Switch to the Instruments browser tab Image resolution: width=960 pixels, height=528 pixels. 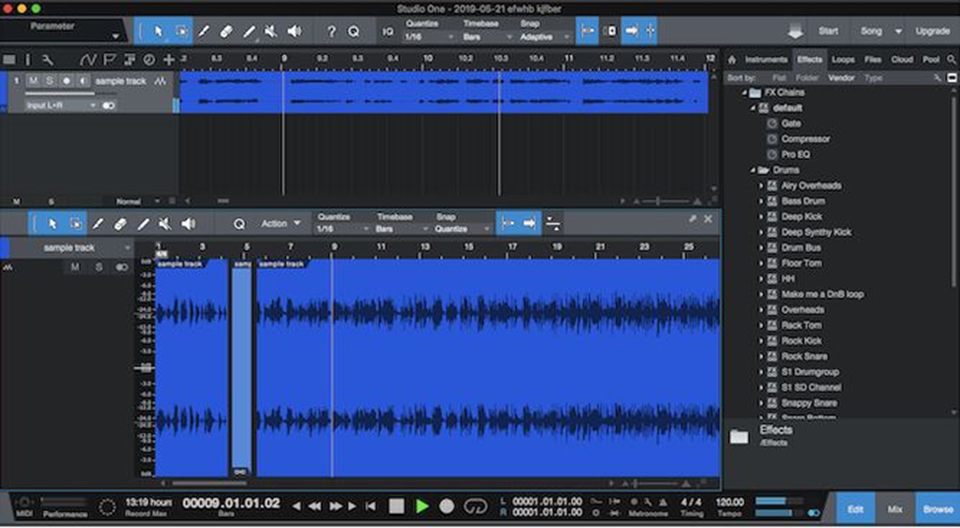tap(765, 59)
